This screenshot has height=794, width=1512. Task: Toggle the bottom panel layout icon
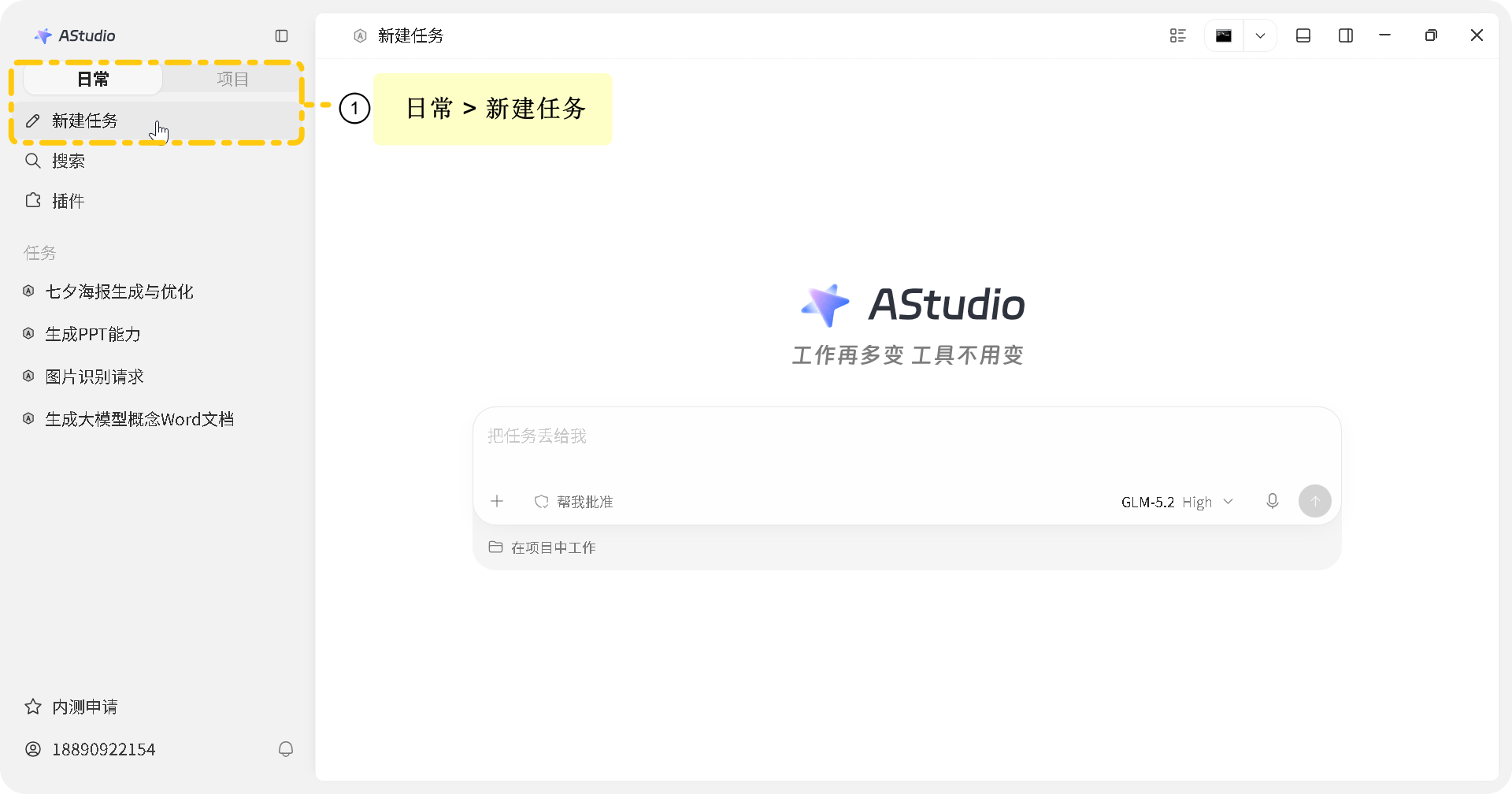click(1303, 35)
